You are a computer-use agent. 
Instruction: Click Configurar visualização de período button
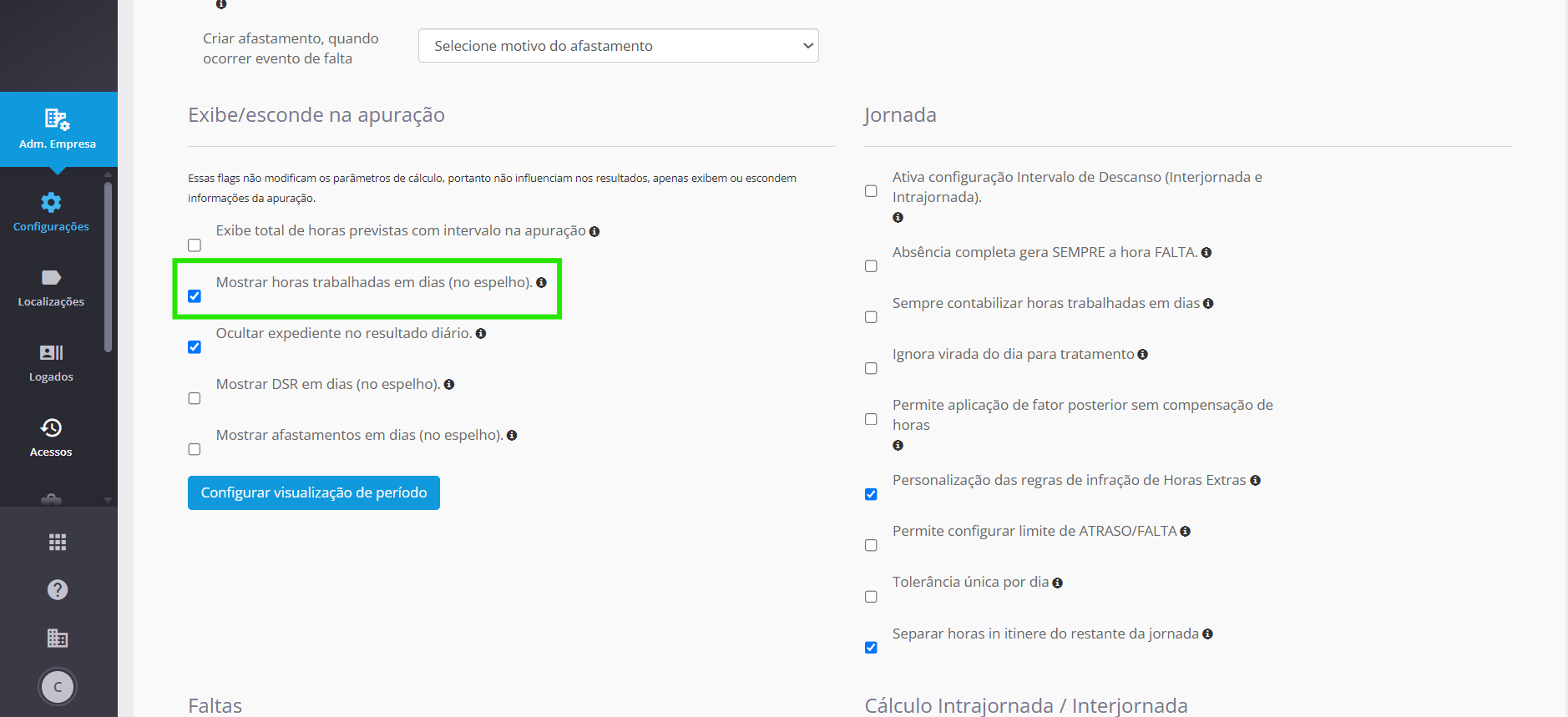point(314,493)
